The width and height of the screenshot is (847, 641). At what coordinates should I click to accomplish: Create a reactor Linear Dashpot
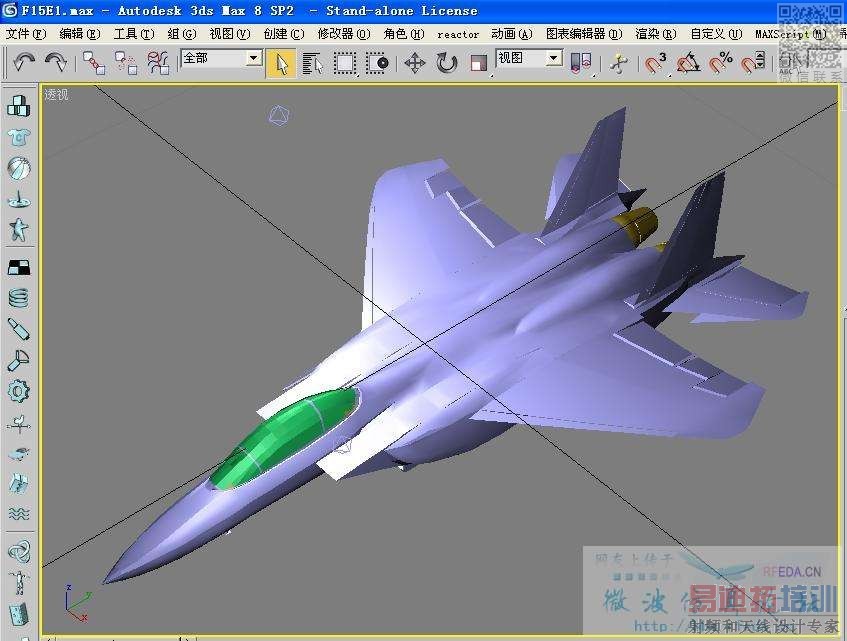tap(18, 329)
